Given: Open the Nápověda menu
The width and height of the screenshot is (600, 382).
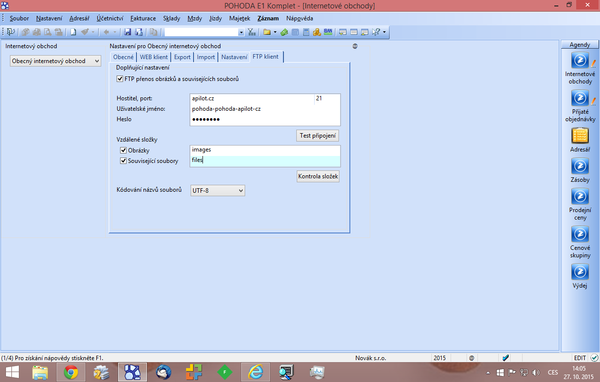Looking at the screenshot, I should (x=300, y=18).
